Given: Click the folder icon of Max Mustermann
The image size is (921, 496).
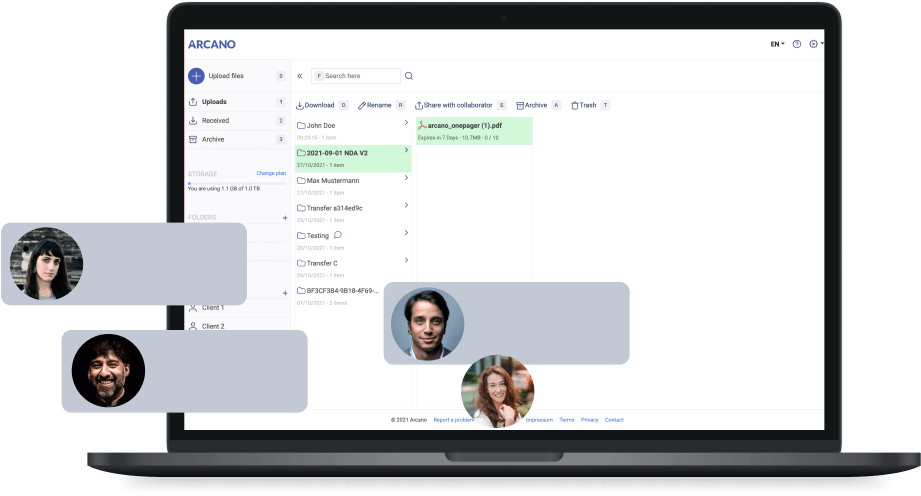Looking at the screenshot, I should click(x=301, y=180).
